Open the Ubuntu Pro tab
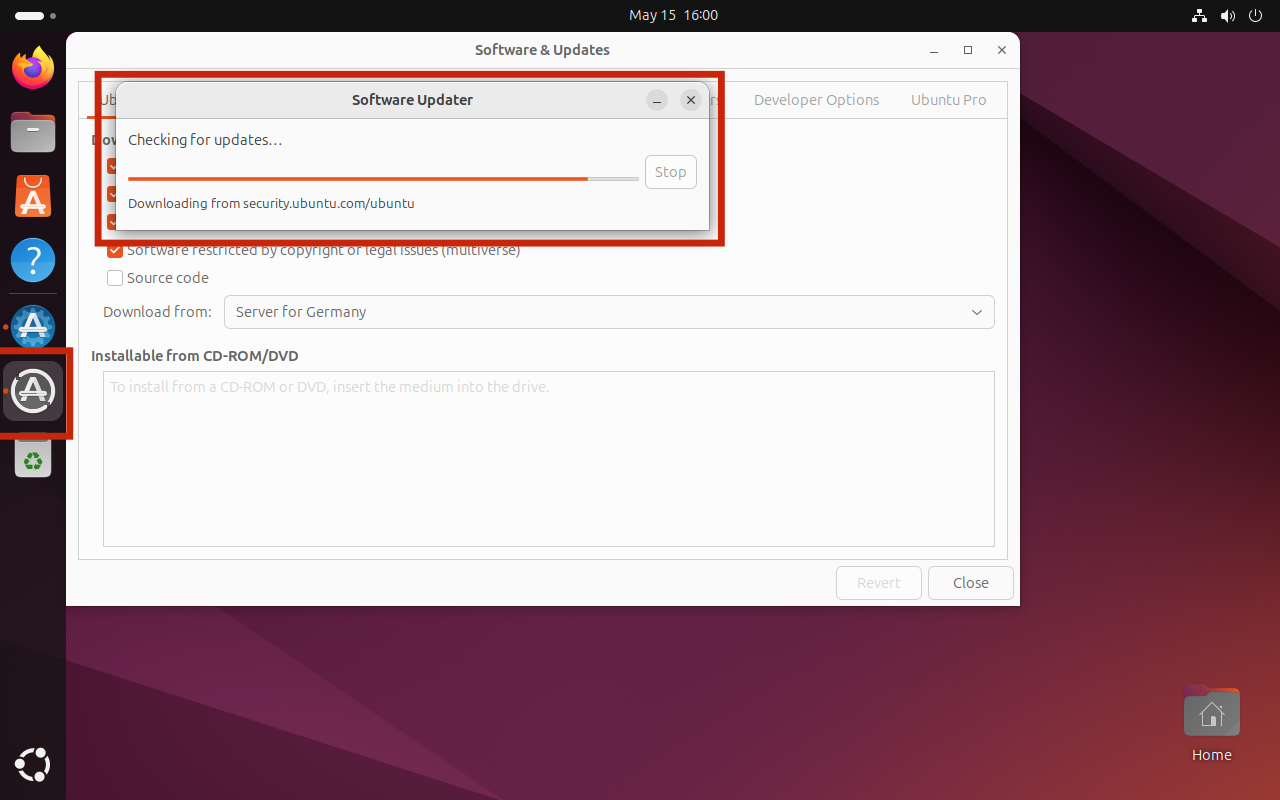 point(948,100)
